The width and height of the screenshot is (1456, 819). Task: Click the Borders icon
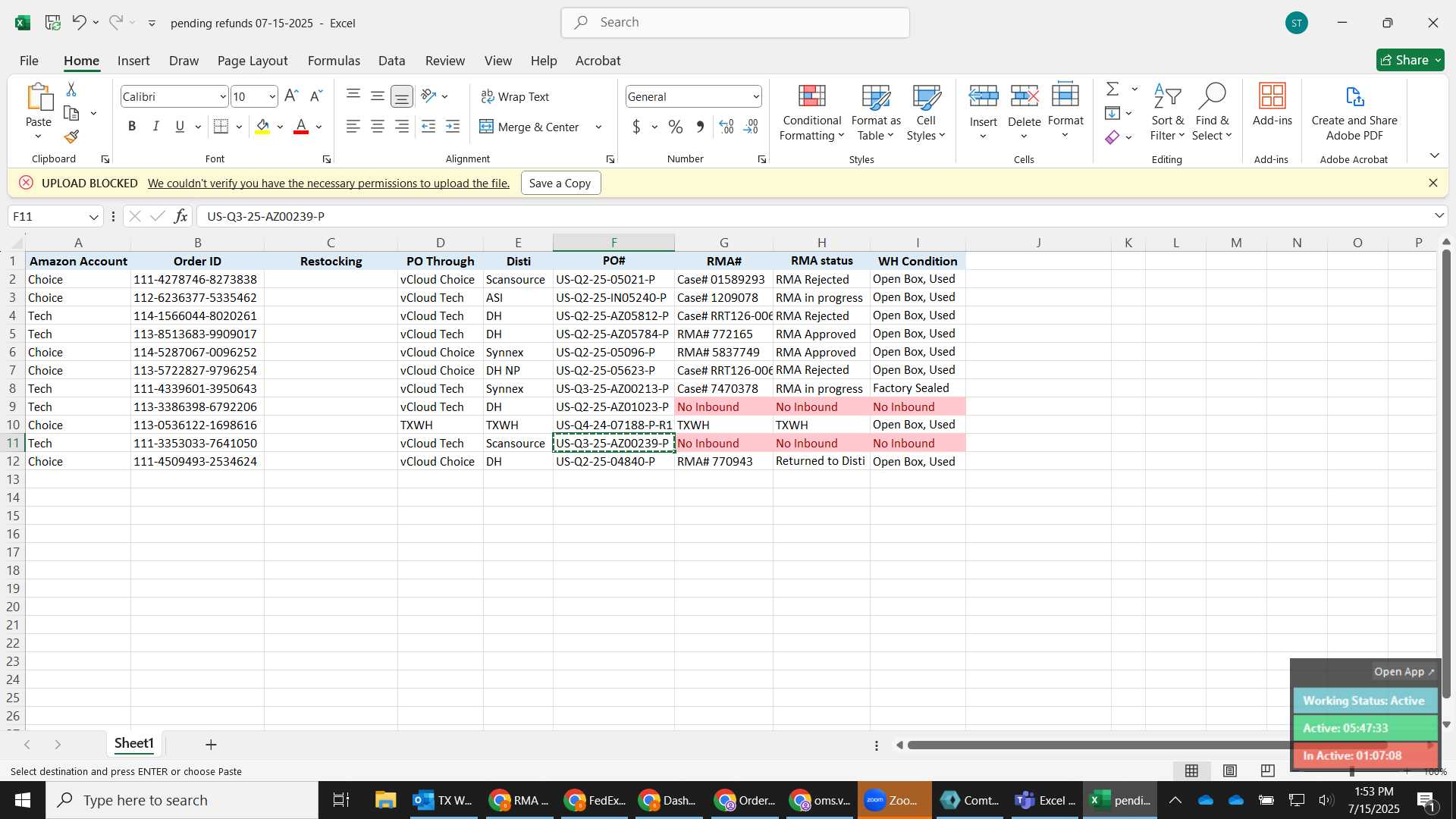pyautogui.click(x=221, y=127)
